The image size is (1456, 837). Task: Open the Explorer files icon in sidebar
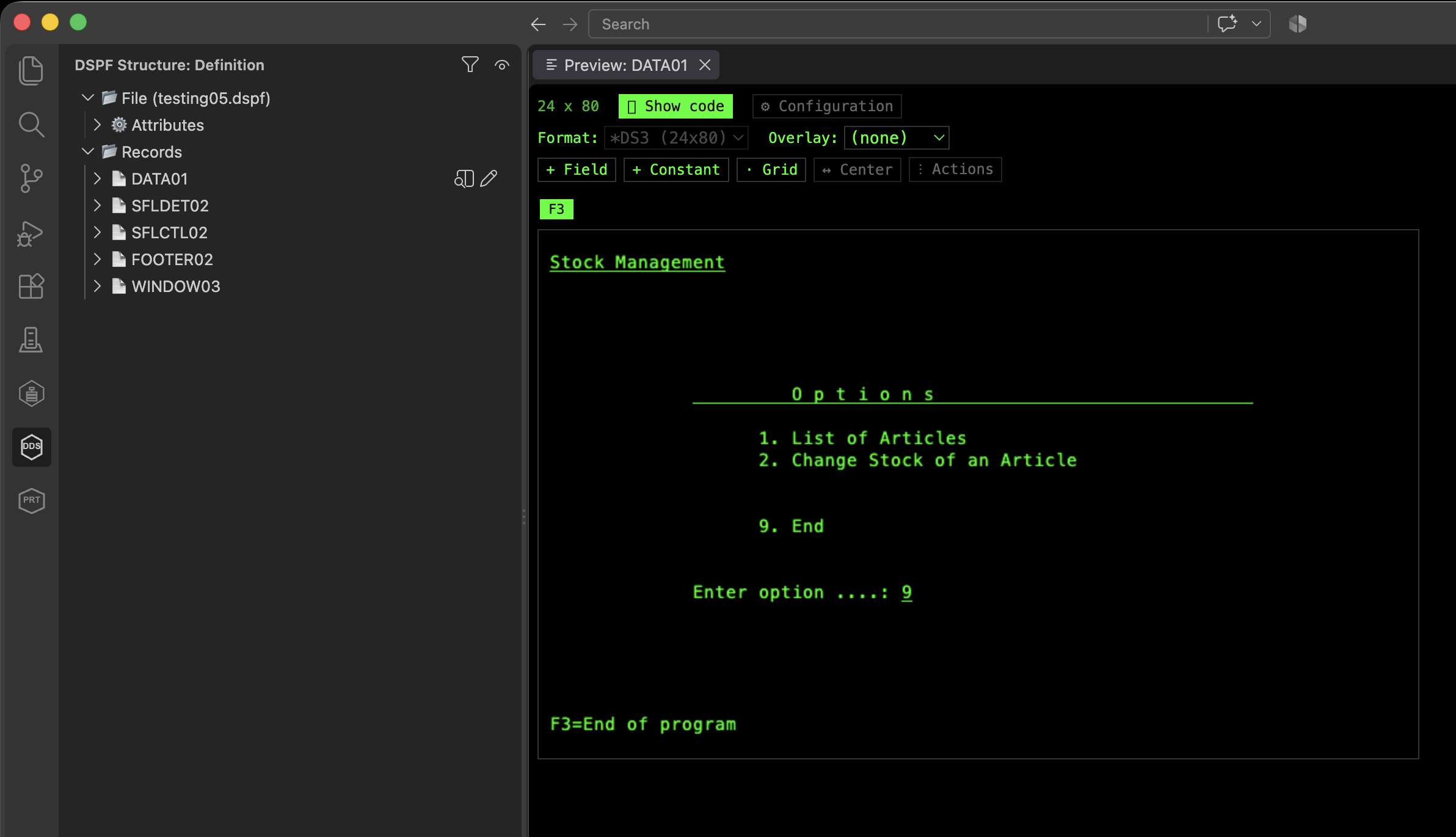pos(31,71)
